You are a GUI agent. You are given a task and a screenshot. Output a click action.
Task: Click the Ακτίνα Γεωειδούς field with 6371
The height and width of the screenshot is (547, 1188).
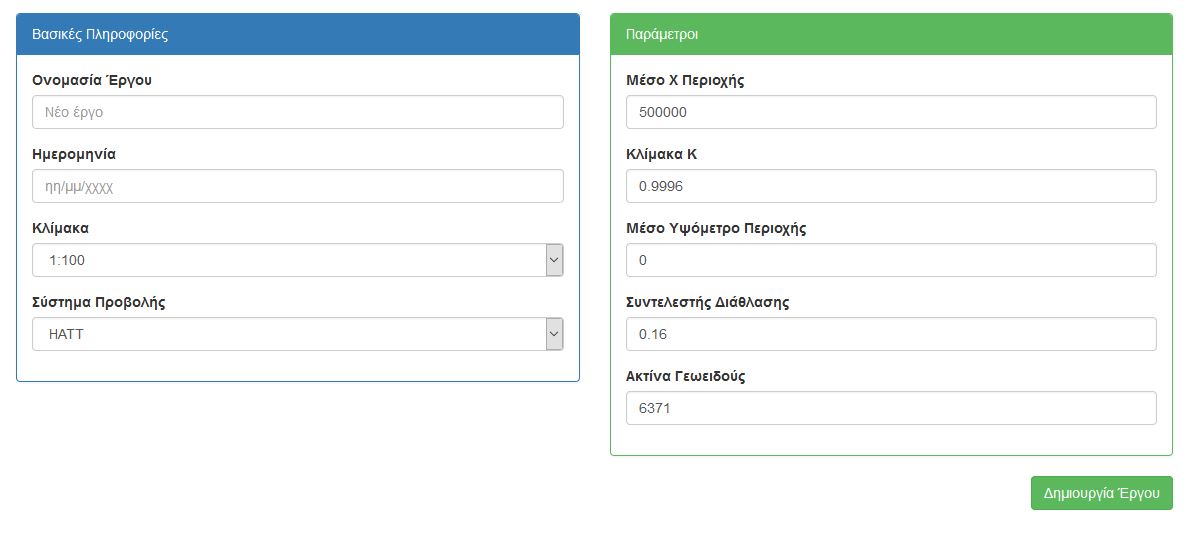point(891,408)
